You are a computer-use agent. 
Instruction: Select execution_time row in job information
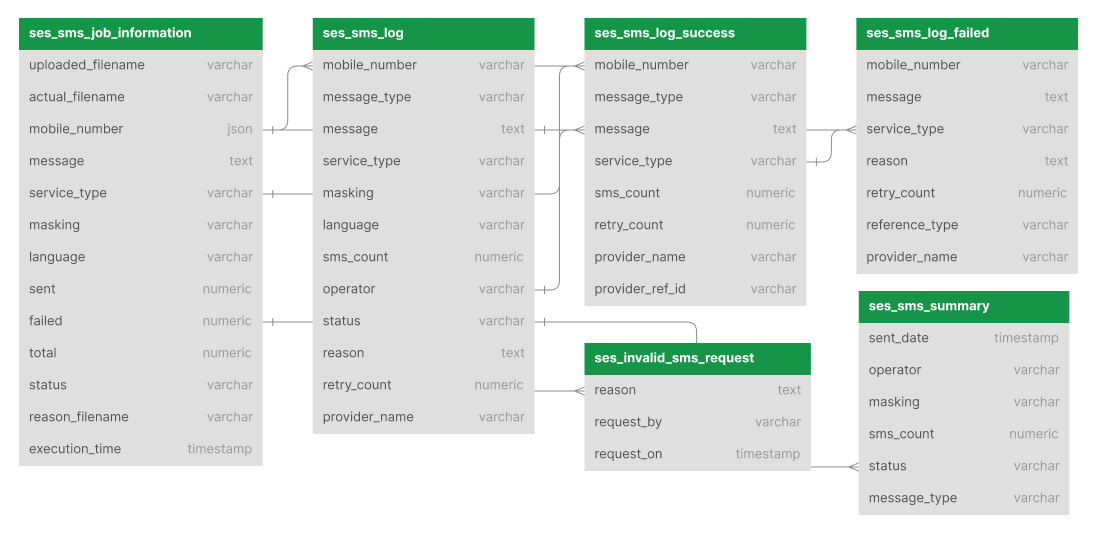(x=140, y=449)
